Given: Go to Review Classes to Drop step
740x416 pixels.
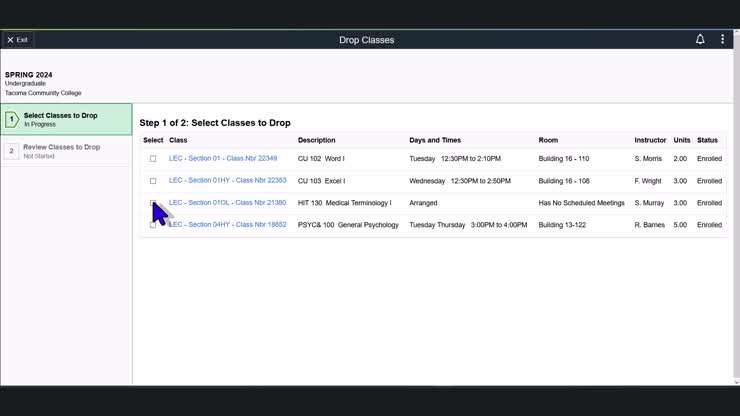Looking at the screenshot, I should pyautogui.click(x=62, y=147).
